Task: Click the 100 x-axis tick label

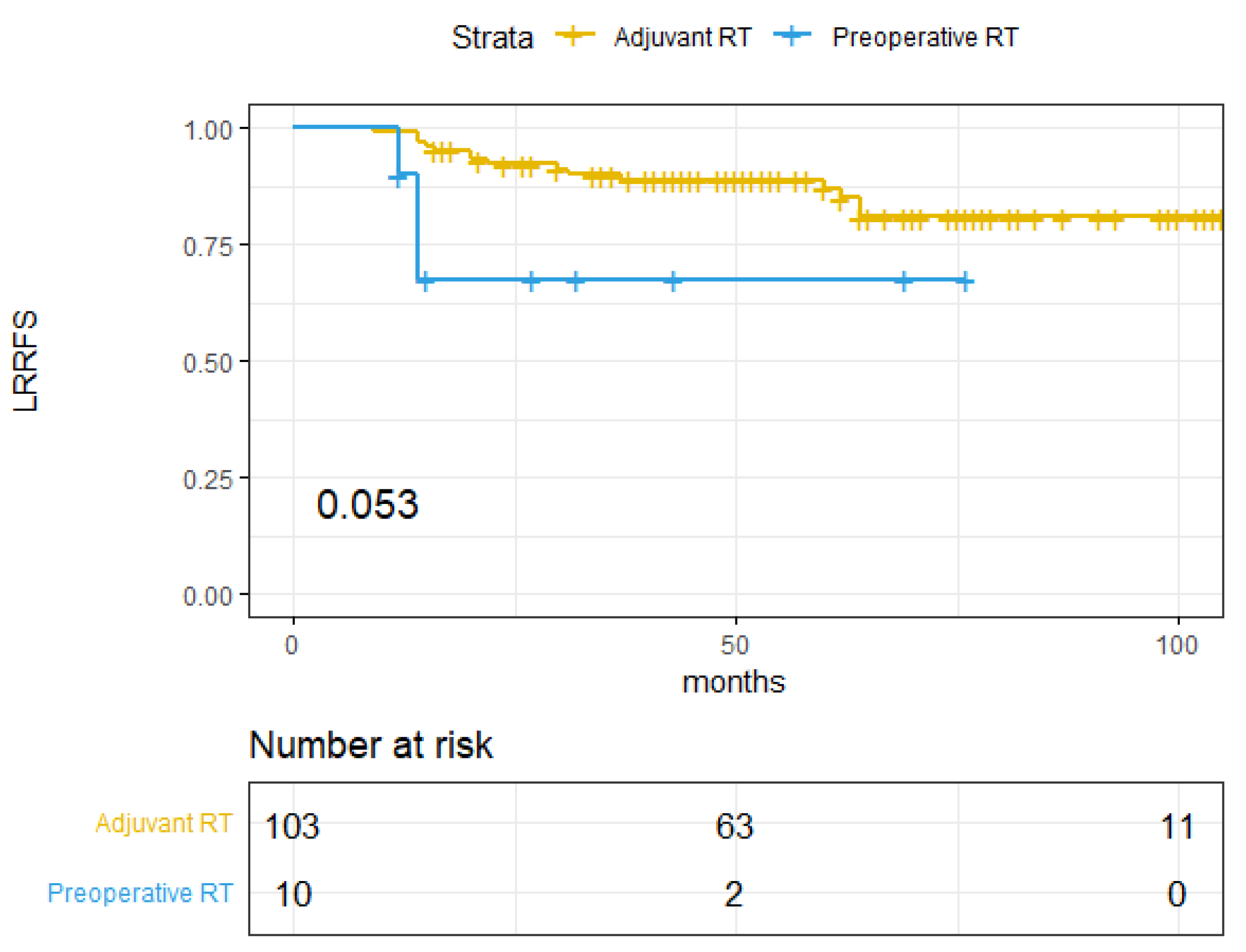Action: [1177, 645]
